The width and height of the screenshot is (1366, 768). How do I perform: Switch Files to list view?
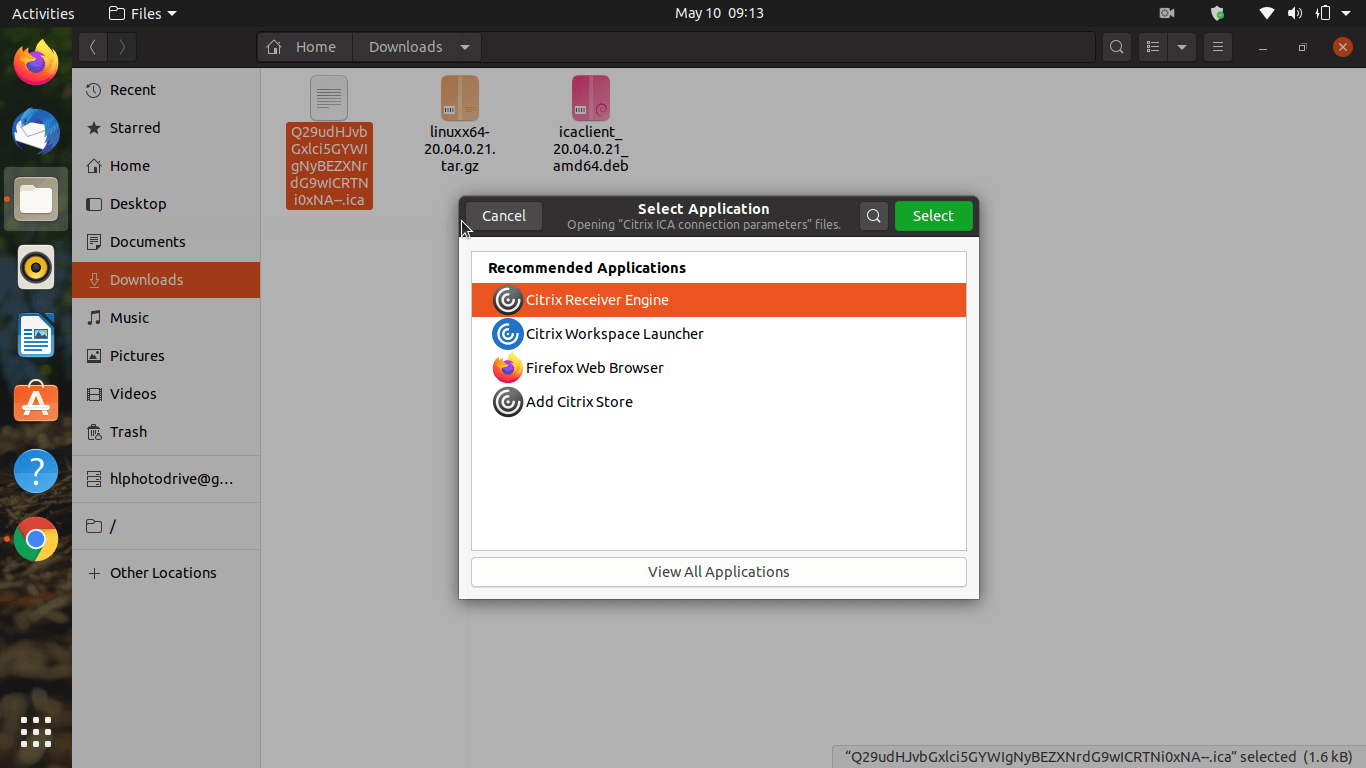click(x=1153, y=47)
